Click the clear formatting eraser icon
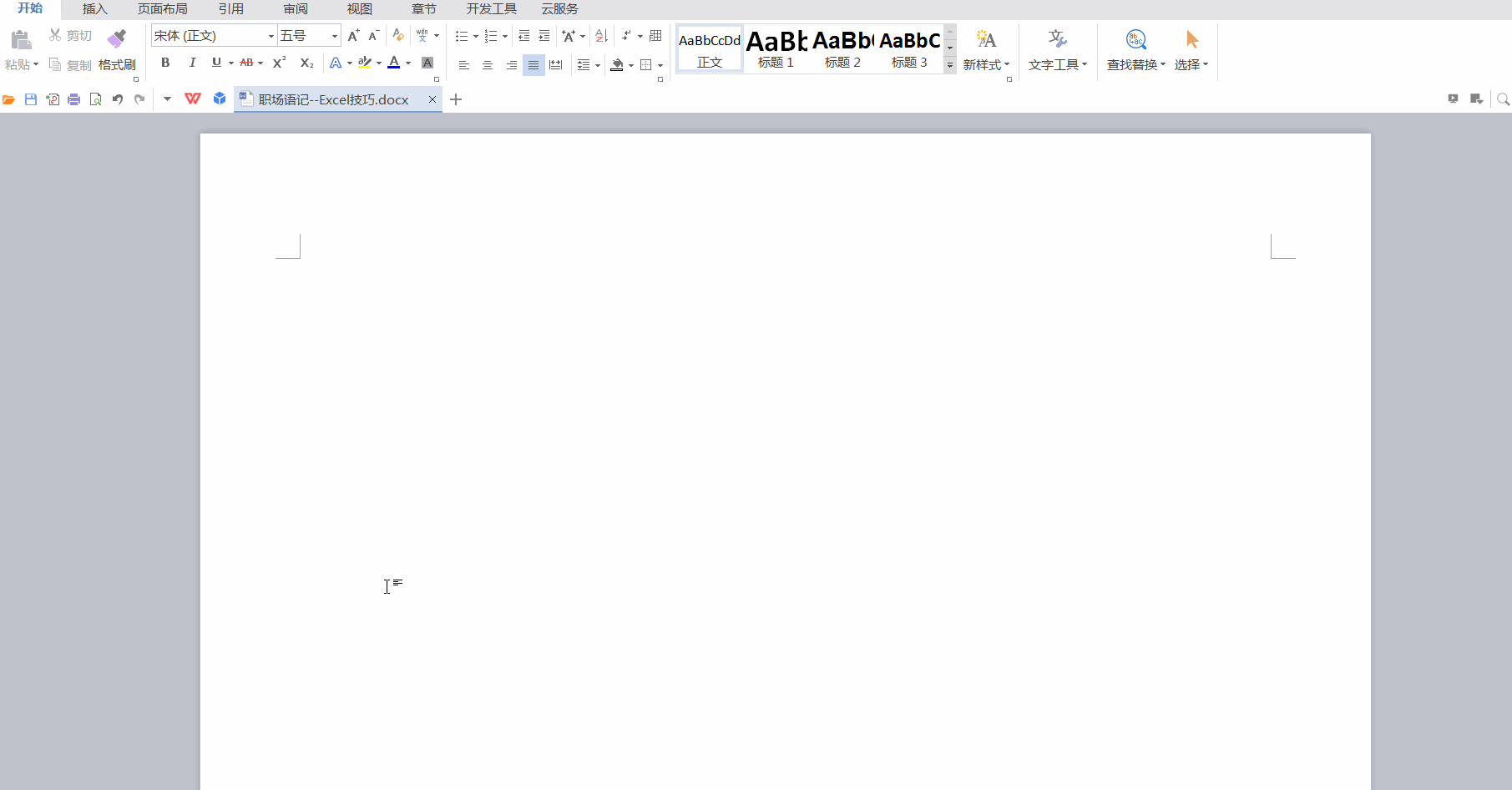This screenshot has width=1512, height=790. 398,36
